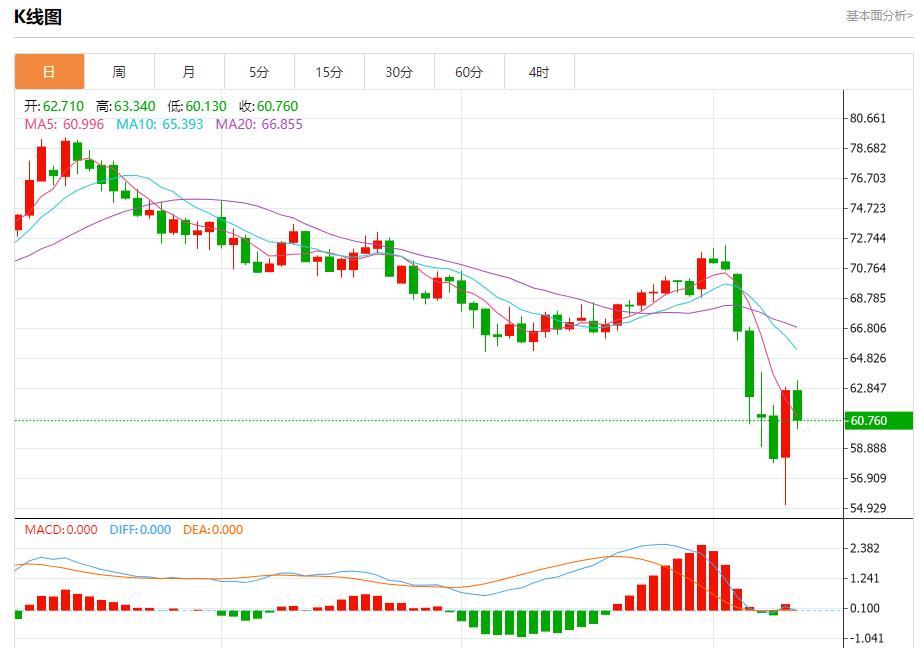Image resolution: width=919 pixels, height=648 pixels.
Task: Select the 日 daily chart tab
Action: click(x=49, y=72)
